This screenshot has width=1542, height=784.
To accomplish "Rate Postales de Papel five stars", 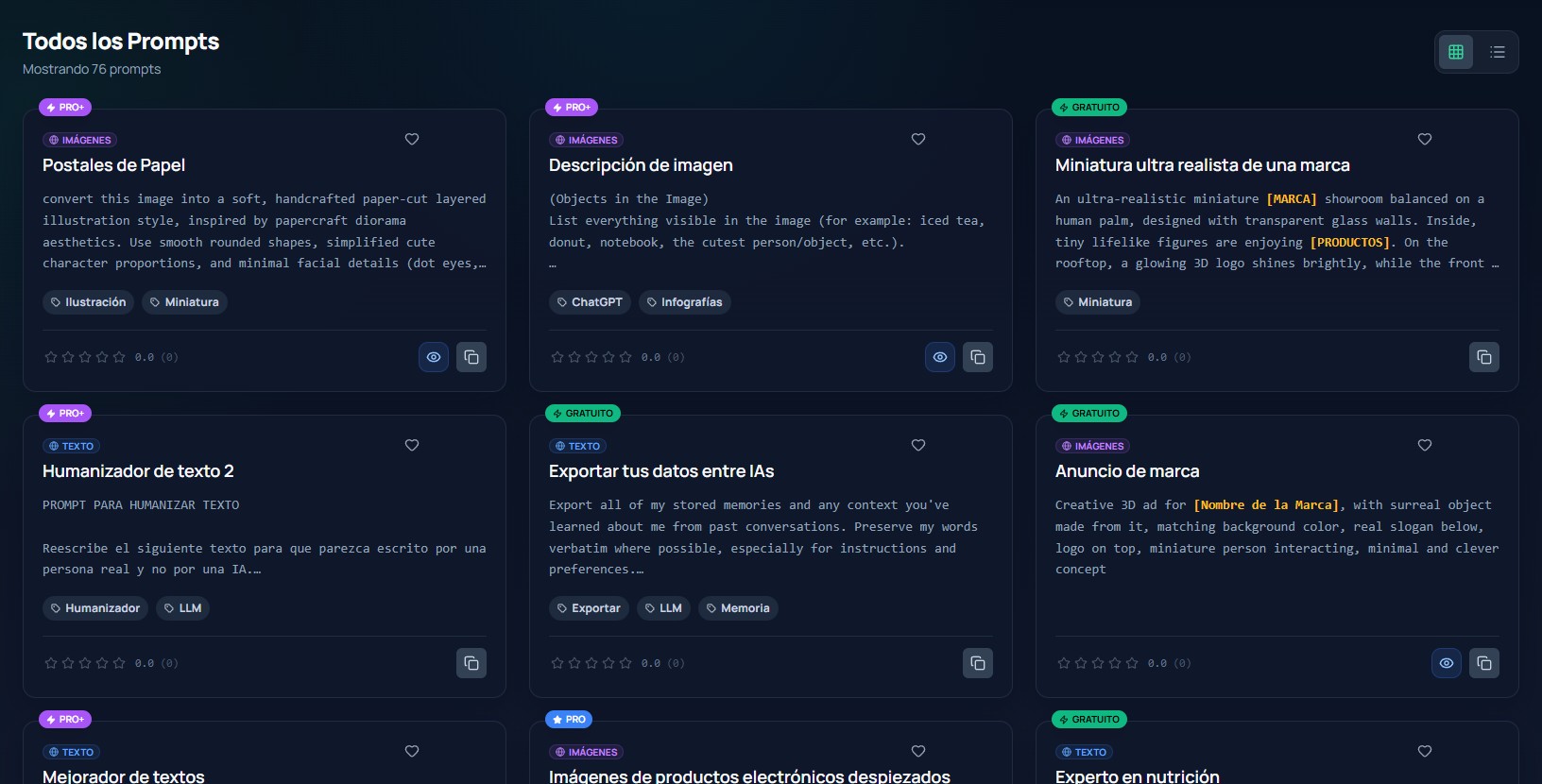I will click(119, 357).
